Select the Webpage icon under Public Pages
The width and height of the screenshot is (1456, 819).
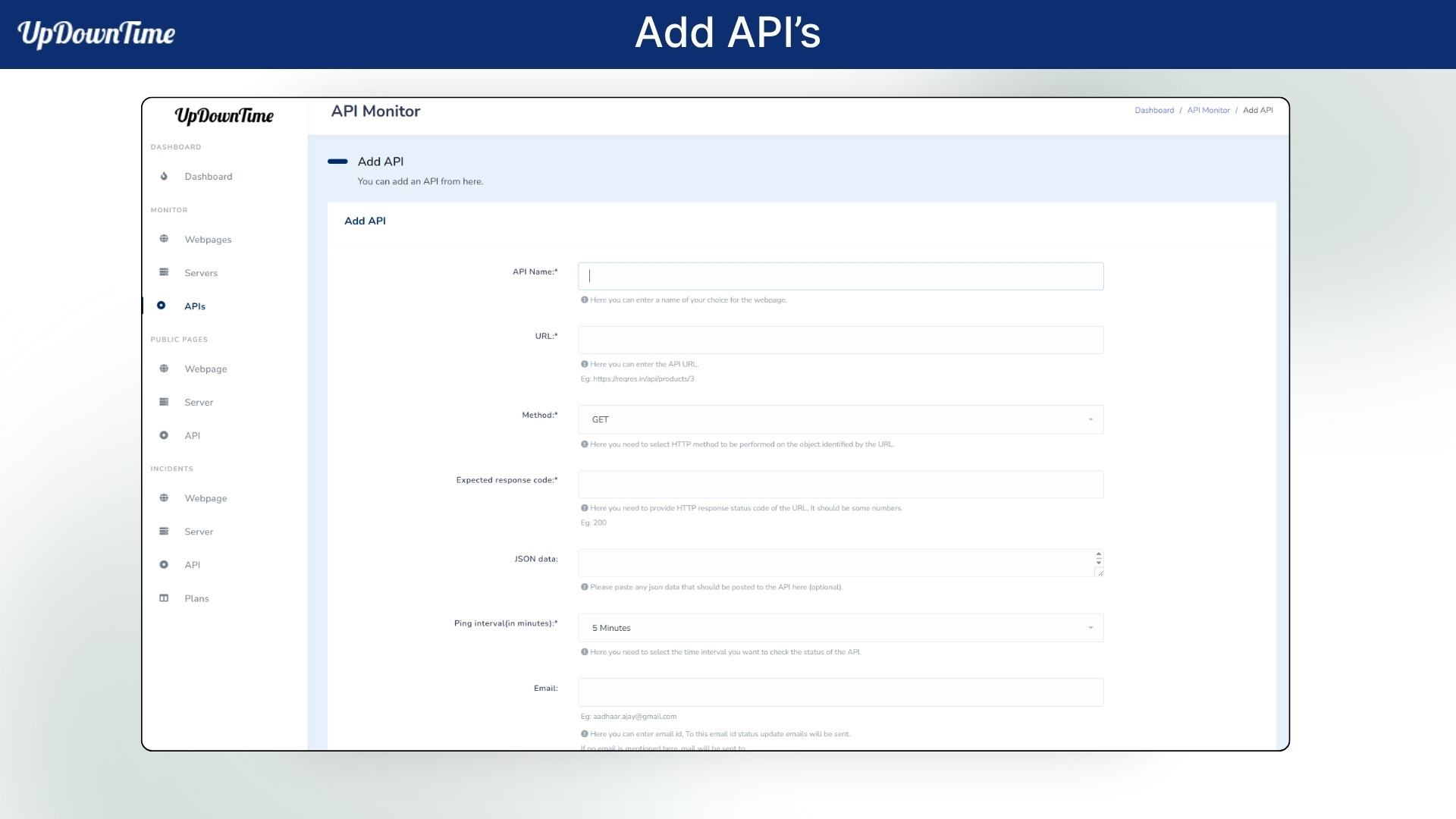coord(164,369)
